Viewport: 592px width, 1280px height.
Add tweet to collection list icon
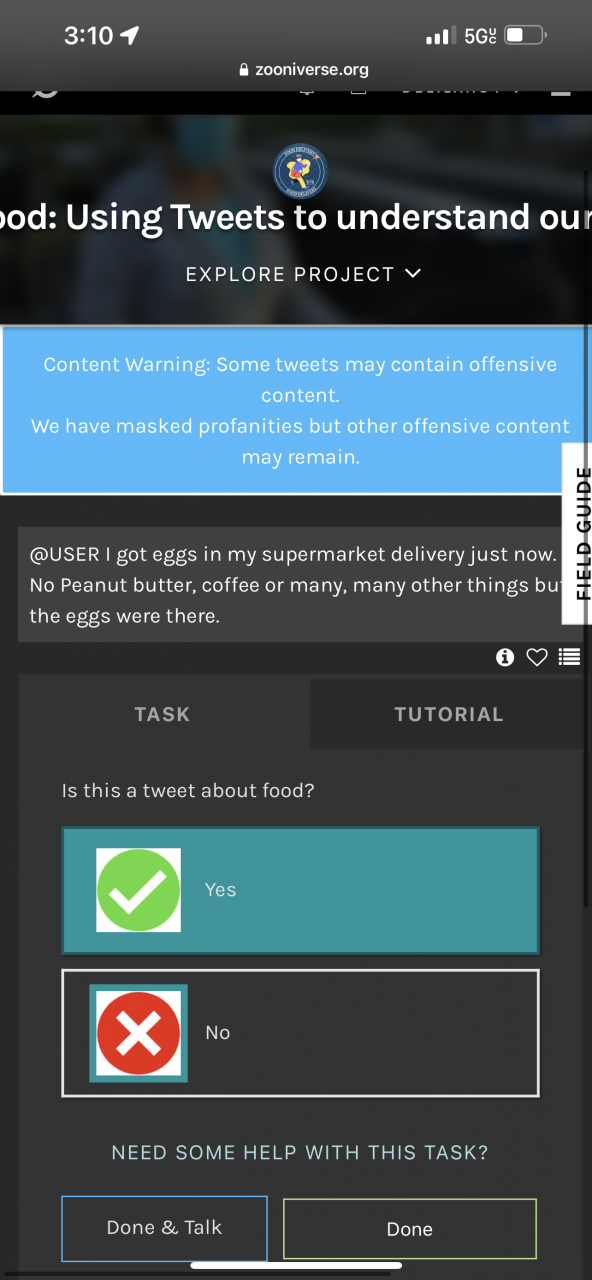(569, 657)
